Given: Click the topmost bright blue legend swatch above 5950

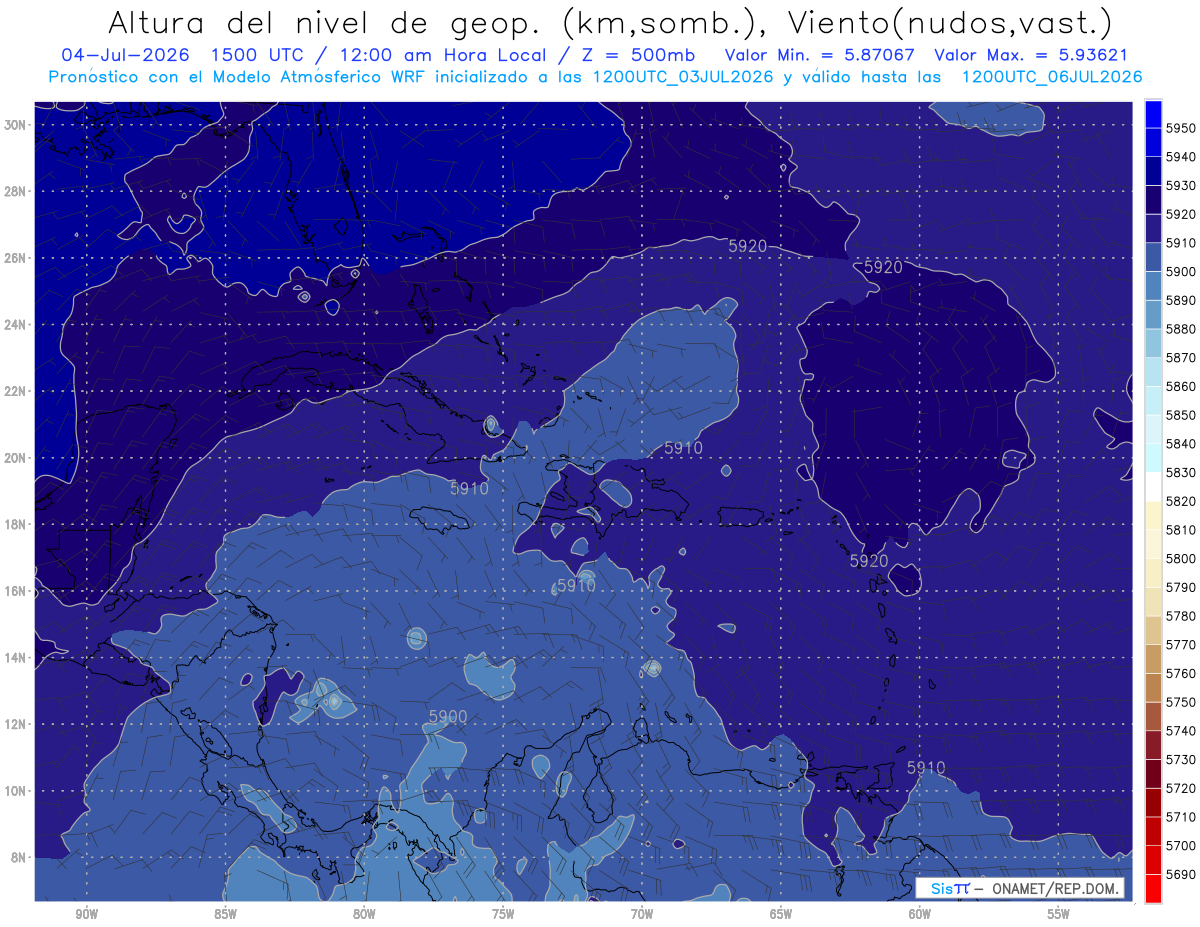Looking at the screenshot, I should coord(1153,114).
